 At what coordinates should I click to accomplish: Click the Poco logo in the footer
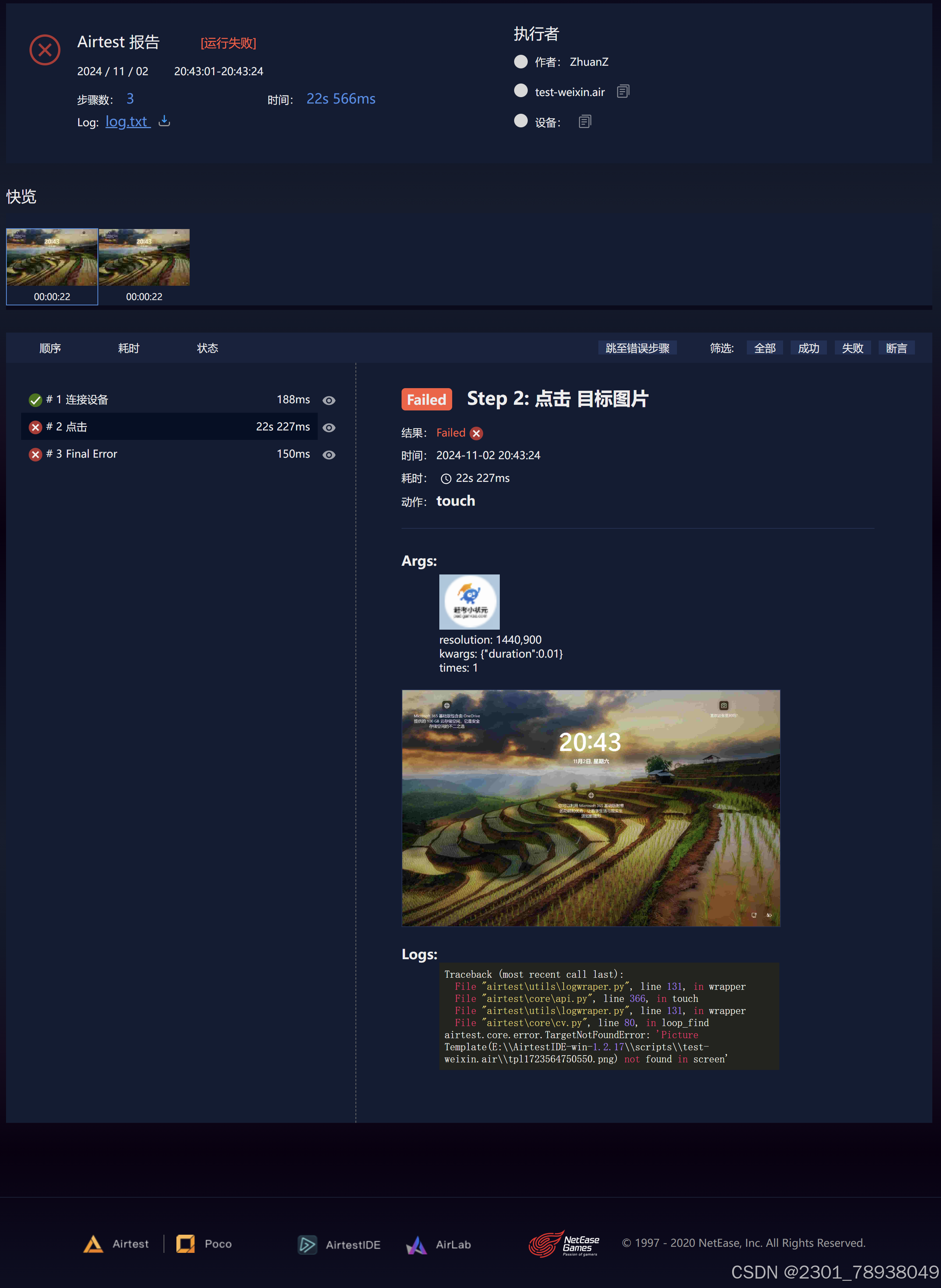click(x=186, y=1243)
